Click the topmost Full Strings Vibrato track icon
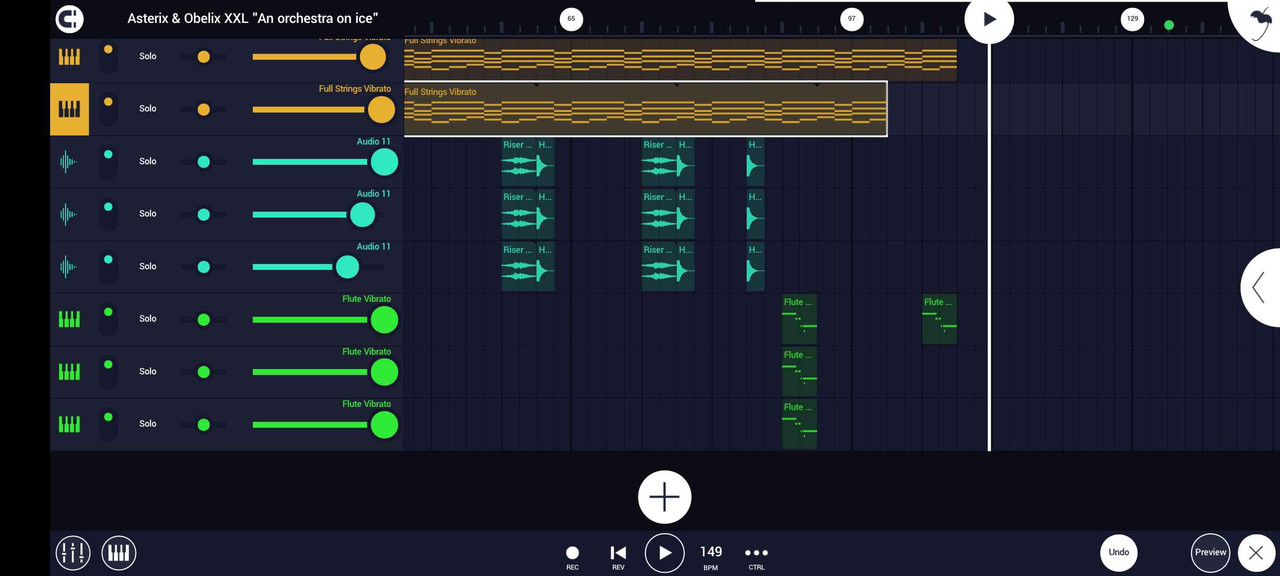 click(x=69, y=57)
